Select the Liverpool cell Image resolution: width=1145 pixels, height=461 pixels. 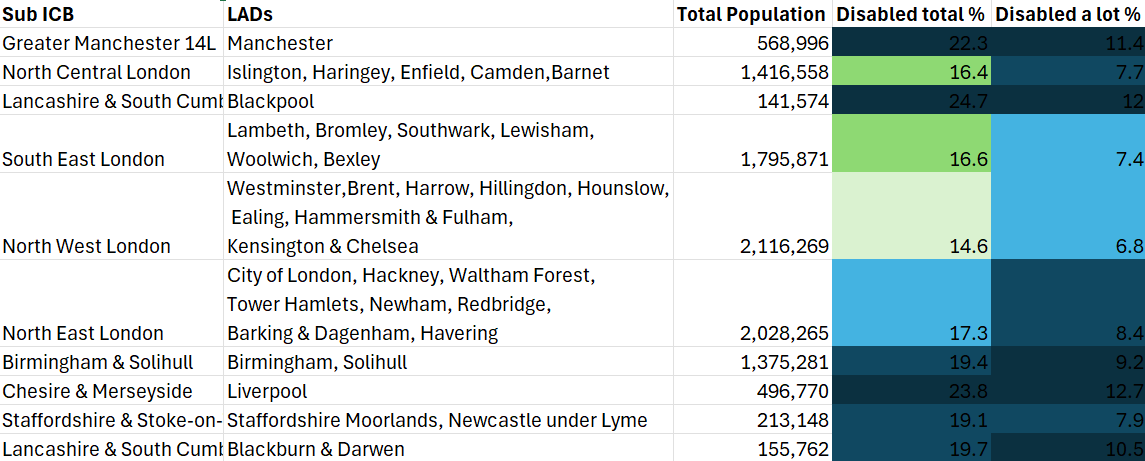point(448,391)
